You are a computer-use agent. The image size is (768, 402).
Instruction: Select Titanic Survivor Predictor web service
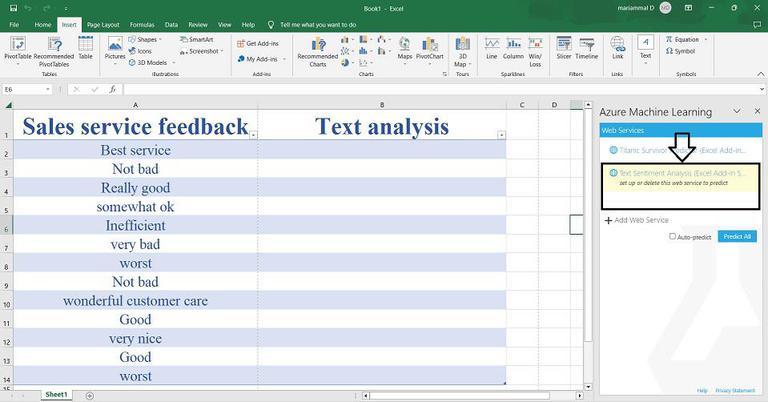pyautogui.click(x=680, y=150)
